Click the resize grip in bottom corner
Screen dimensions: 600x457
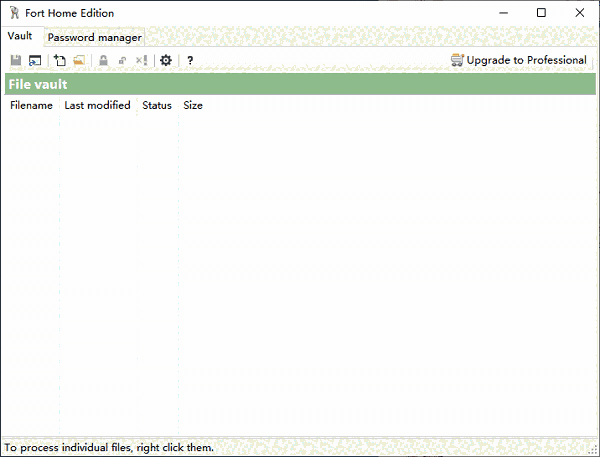pos(594,451)
